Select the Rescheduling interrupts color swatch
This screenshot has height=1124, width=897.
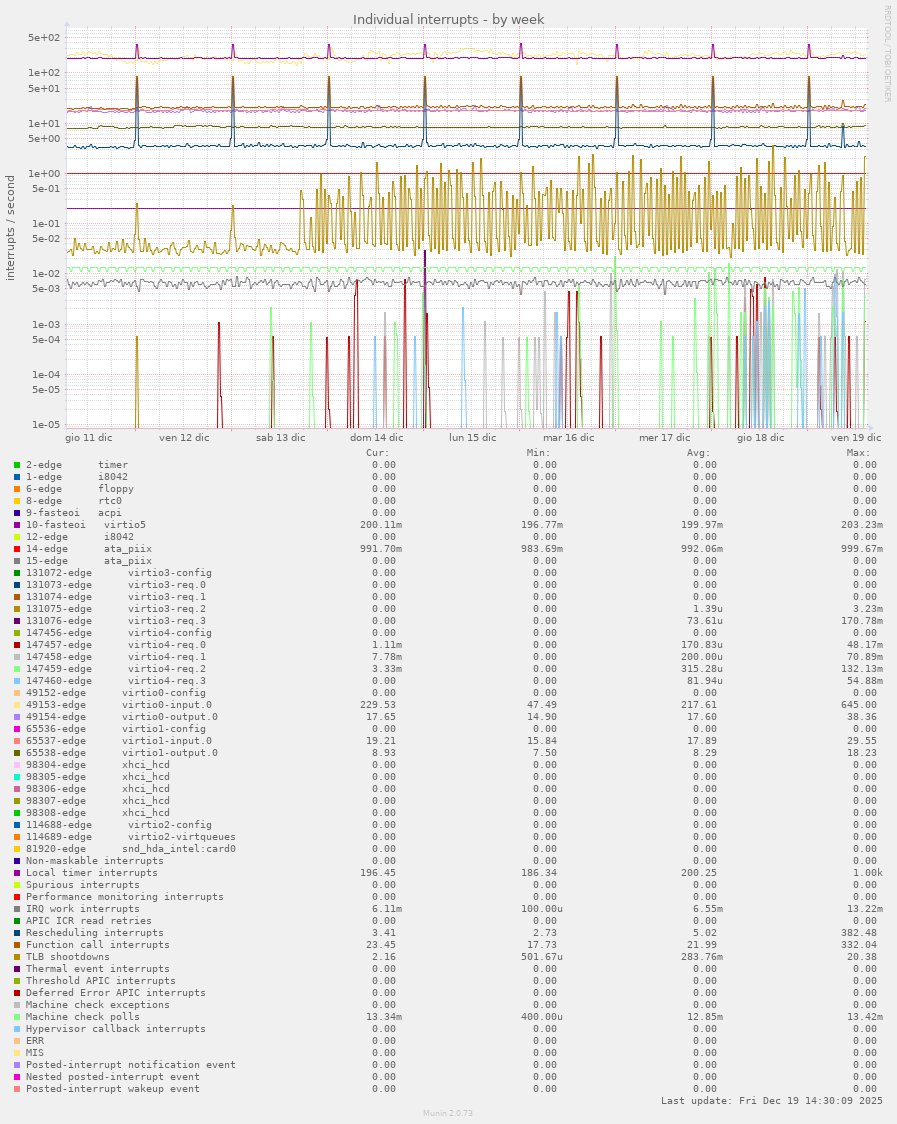point(17,933)
